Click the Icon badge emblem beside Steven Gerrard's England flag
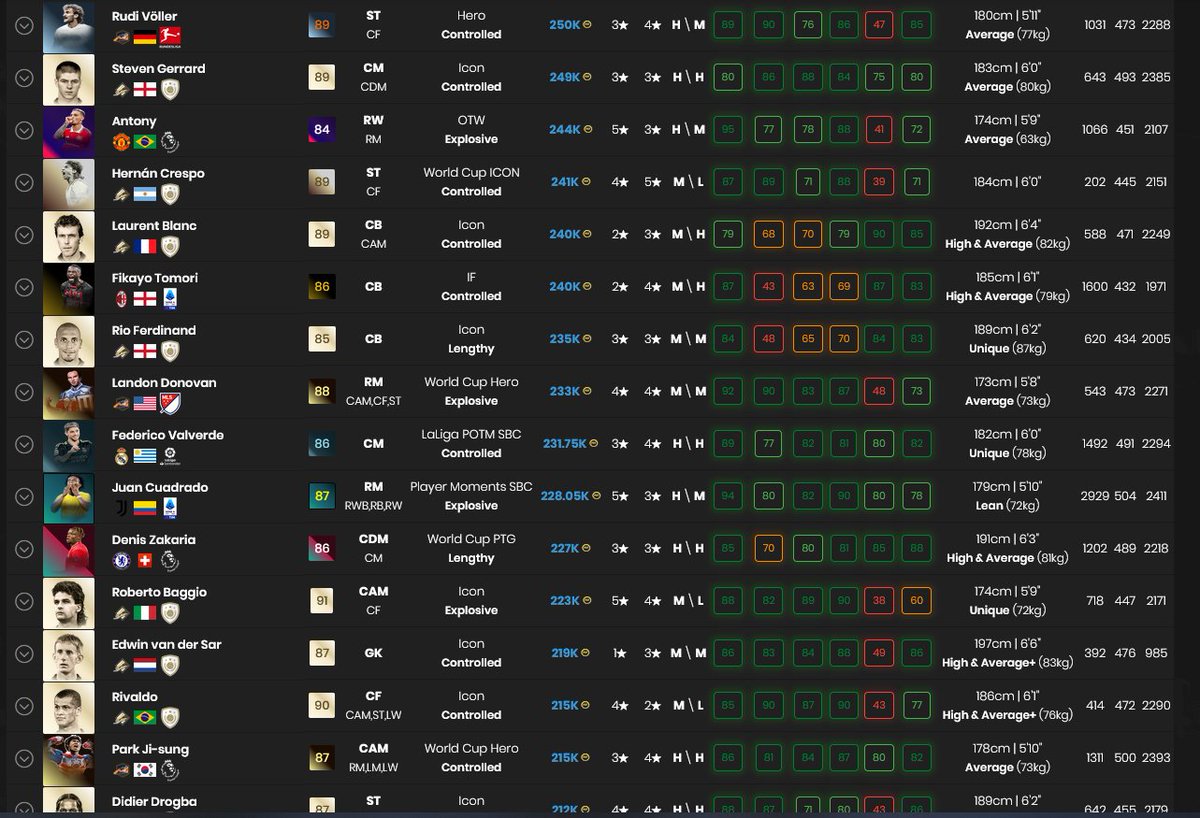This screenshot has height=818, width=1200. click(x=170, y=89)
